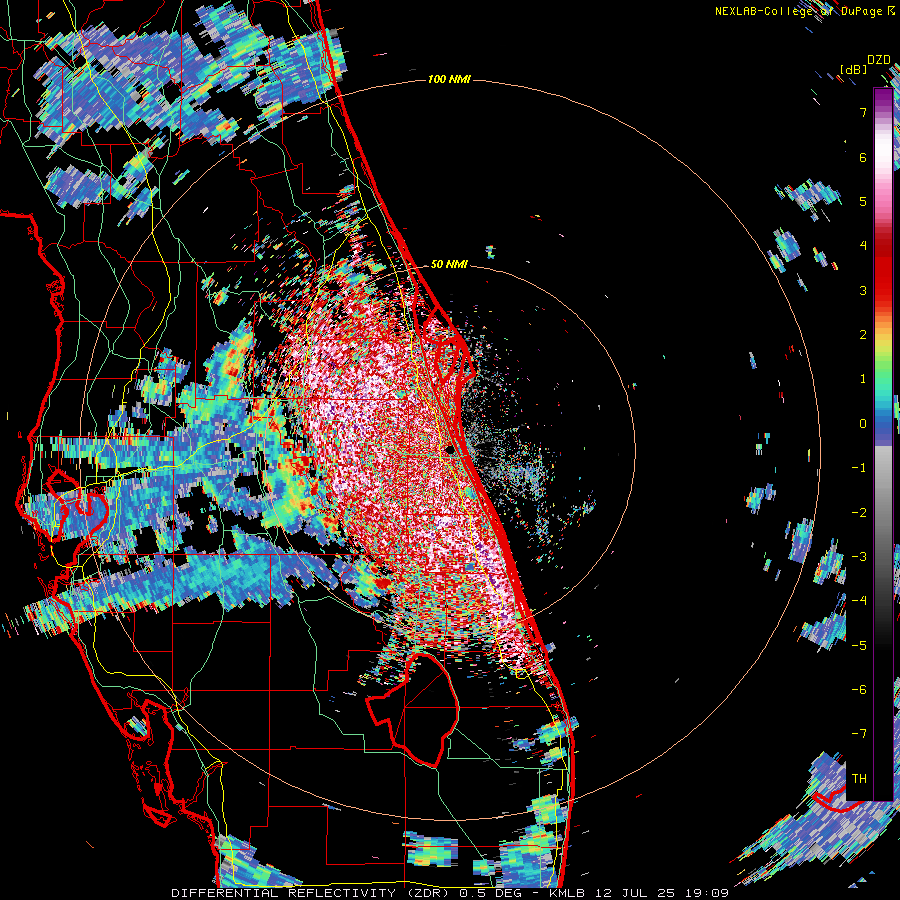Viewport: 900px width, 900px height.
Task: Click the black radar site dot at center
Action: pos(449,450)
